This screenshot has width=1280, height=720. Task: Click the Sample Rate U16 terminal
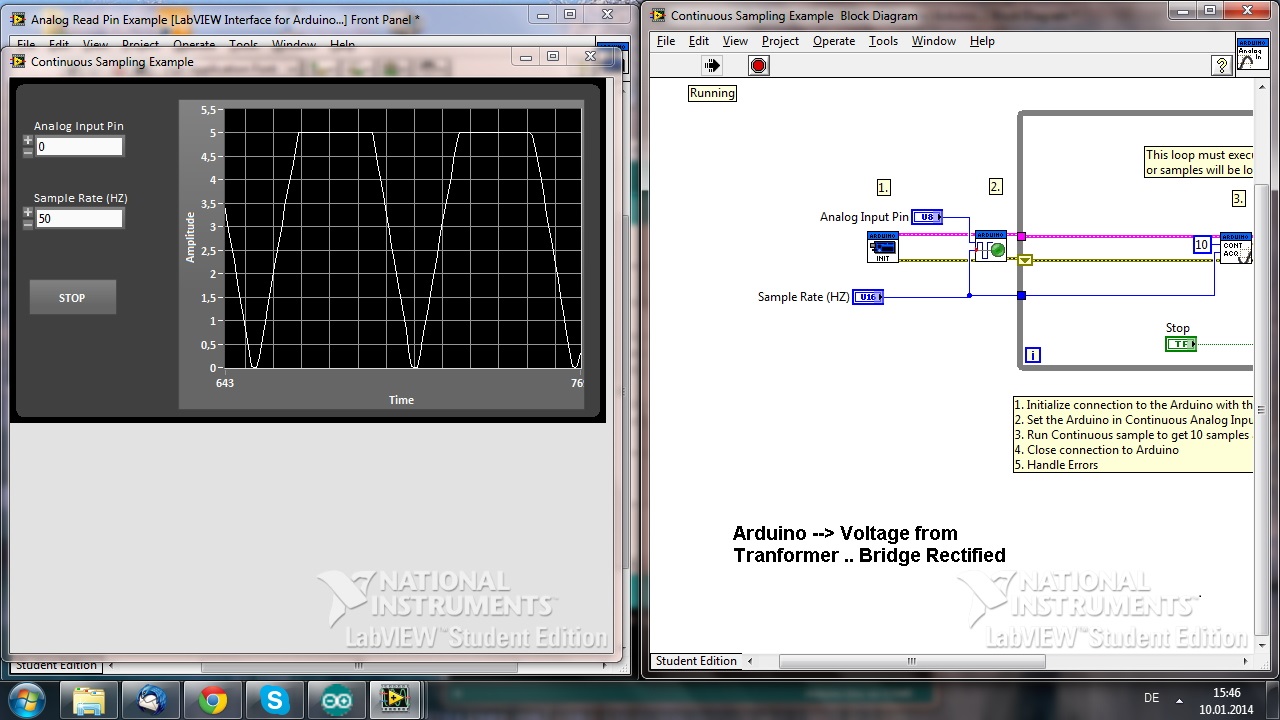click(867, 297)
